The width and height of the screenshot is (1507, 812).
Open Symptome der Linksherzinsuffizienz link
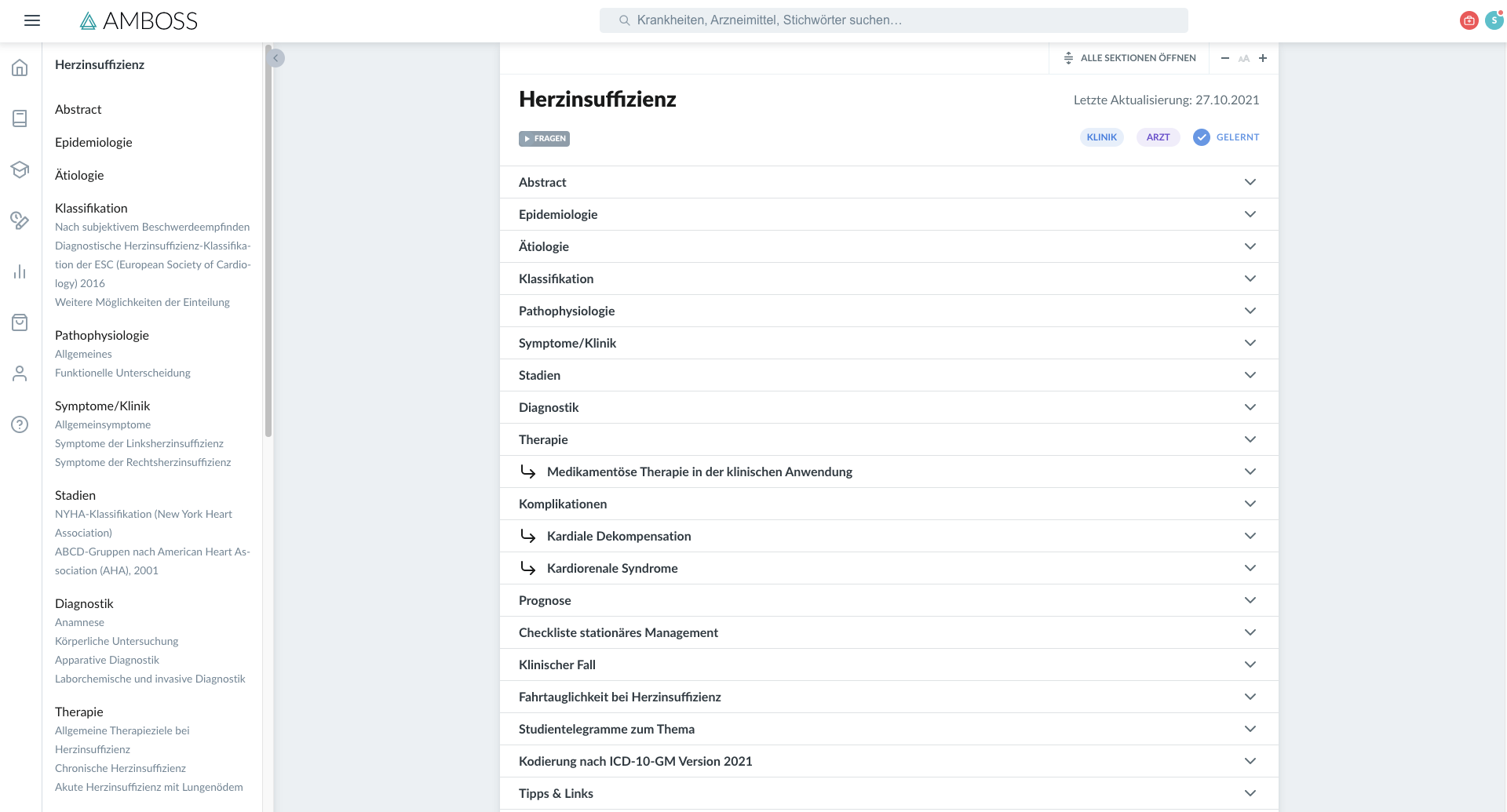point(139,443)
